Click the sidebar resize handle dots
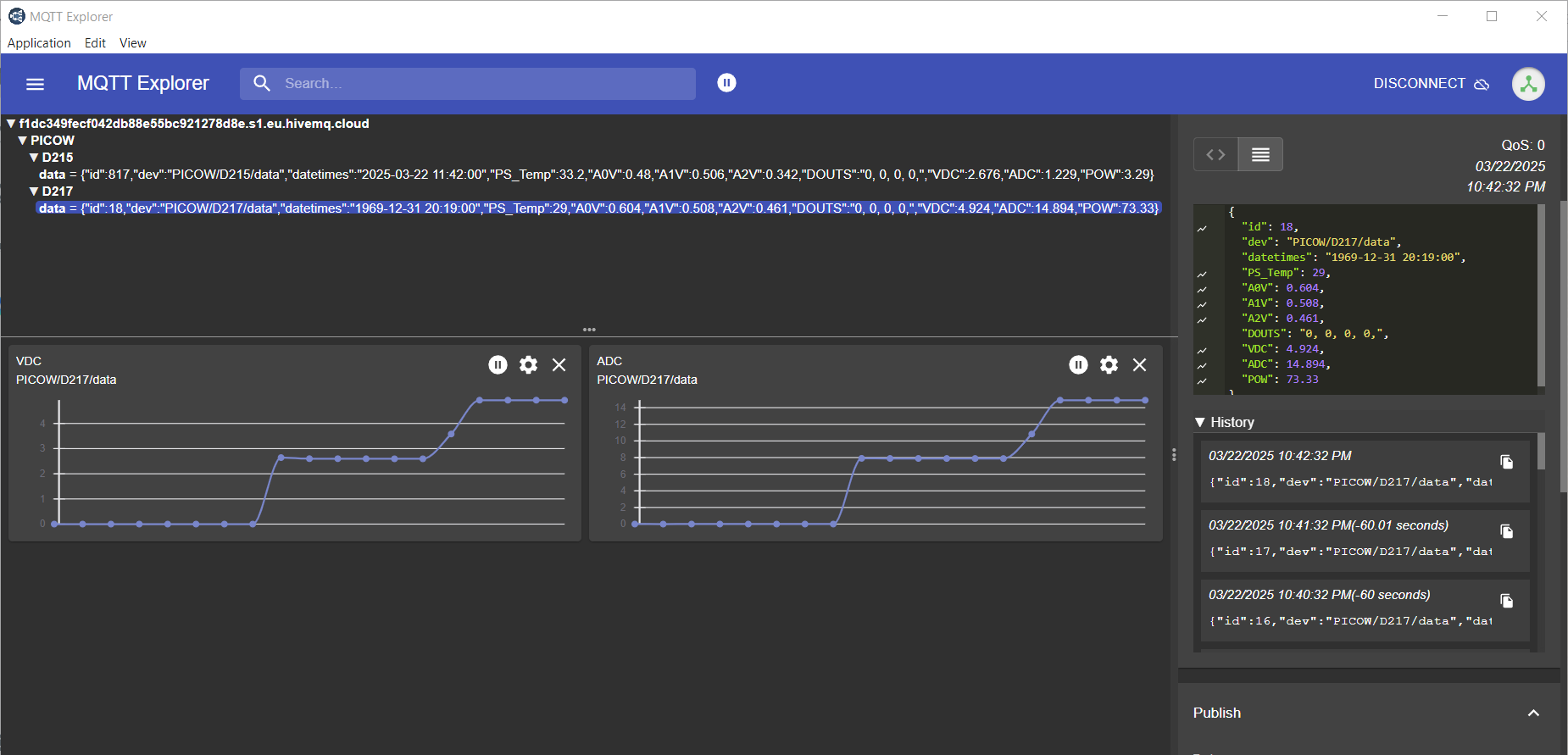Image resolution: width=1568 pixels, height=755 pixels. [x=1174, y=455]
